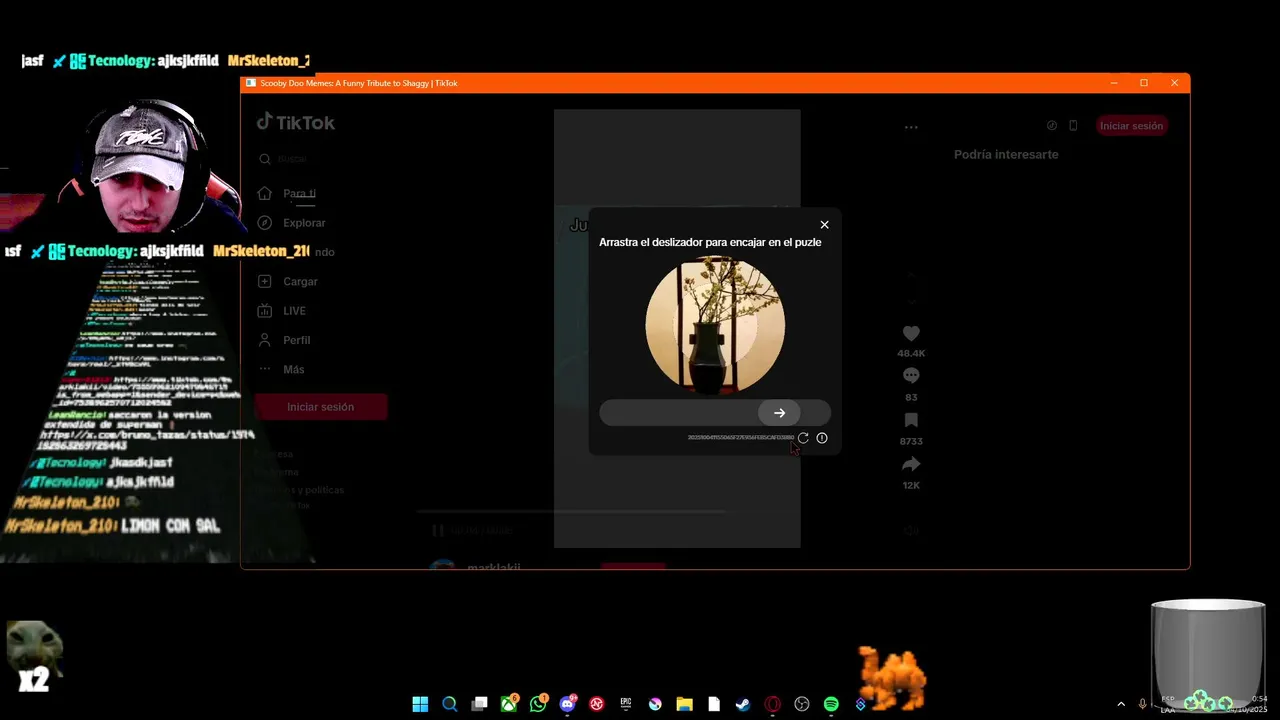Open WhatsApp from the taskbar
Image resolution: width=1280 pixels, height=720 pixels.
tap(538, 704)
